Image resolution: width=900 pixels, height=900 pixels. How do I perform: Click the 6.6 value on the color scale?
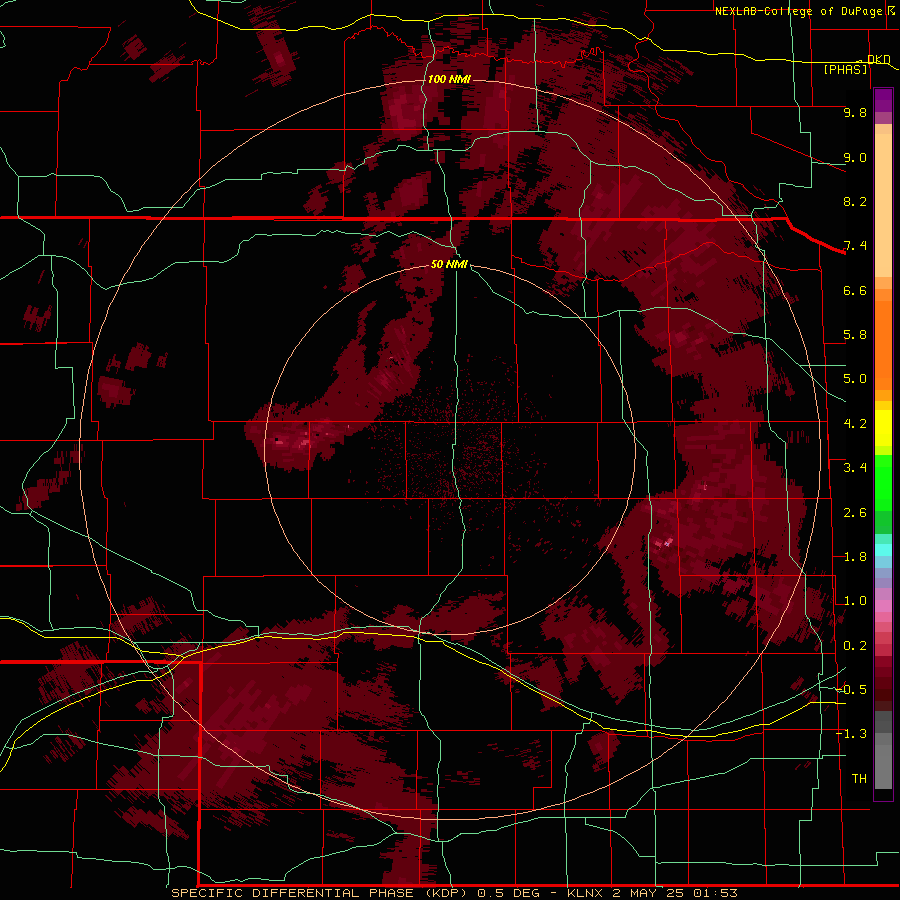click(855, 290)
